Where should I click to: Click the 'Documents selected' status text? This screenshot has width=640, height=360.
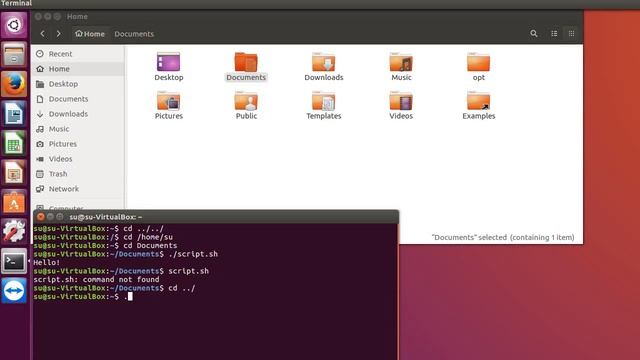pos(503,238)
